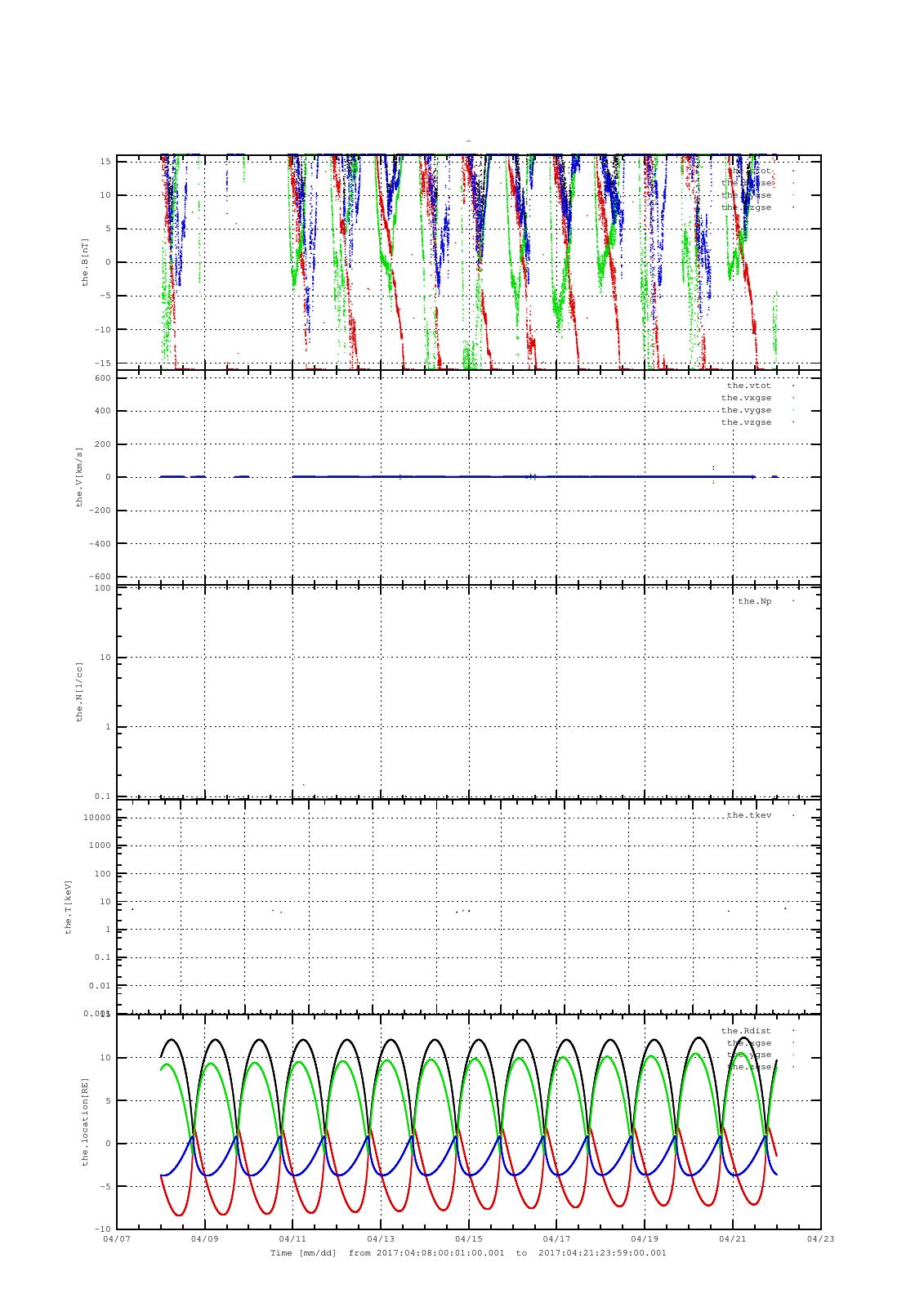Click the 04/15 date tick label
924x1307 pixels.
click(x=469, y=1239)
